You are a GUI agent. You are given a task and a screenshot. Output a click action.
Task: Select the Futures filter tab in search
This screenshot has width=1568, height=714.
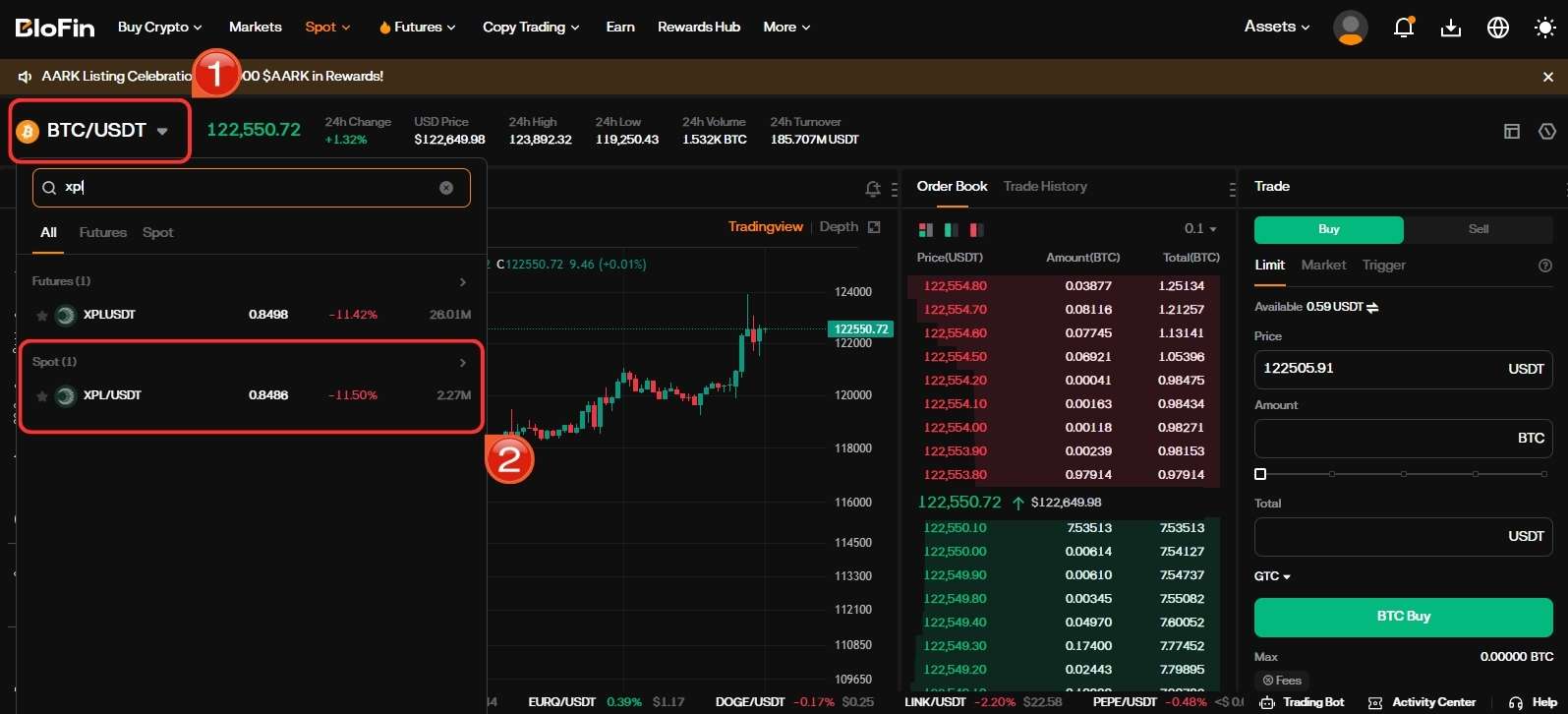pyautogui.click(x=103, y=233)
